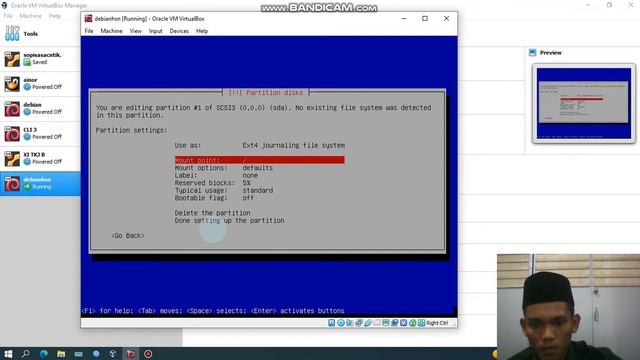Click the ainor VM penguin icon

pyautogui.click(x=12, y=84)
